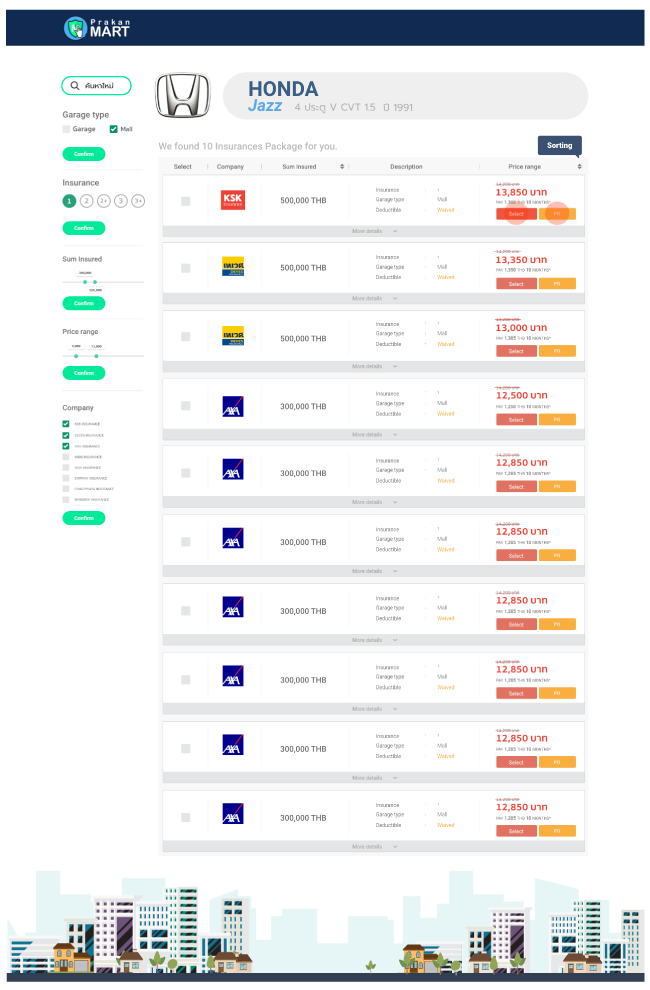
Task: Click the first Deves insurance logo
Action: 233,267
